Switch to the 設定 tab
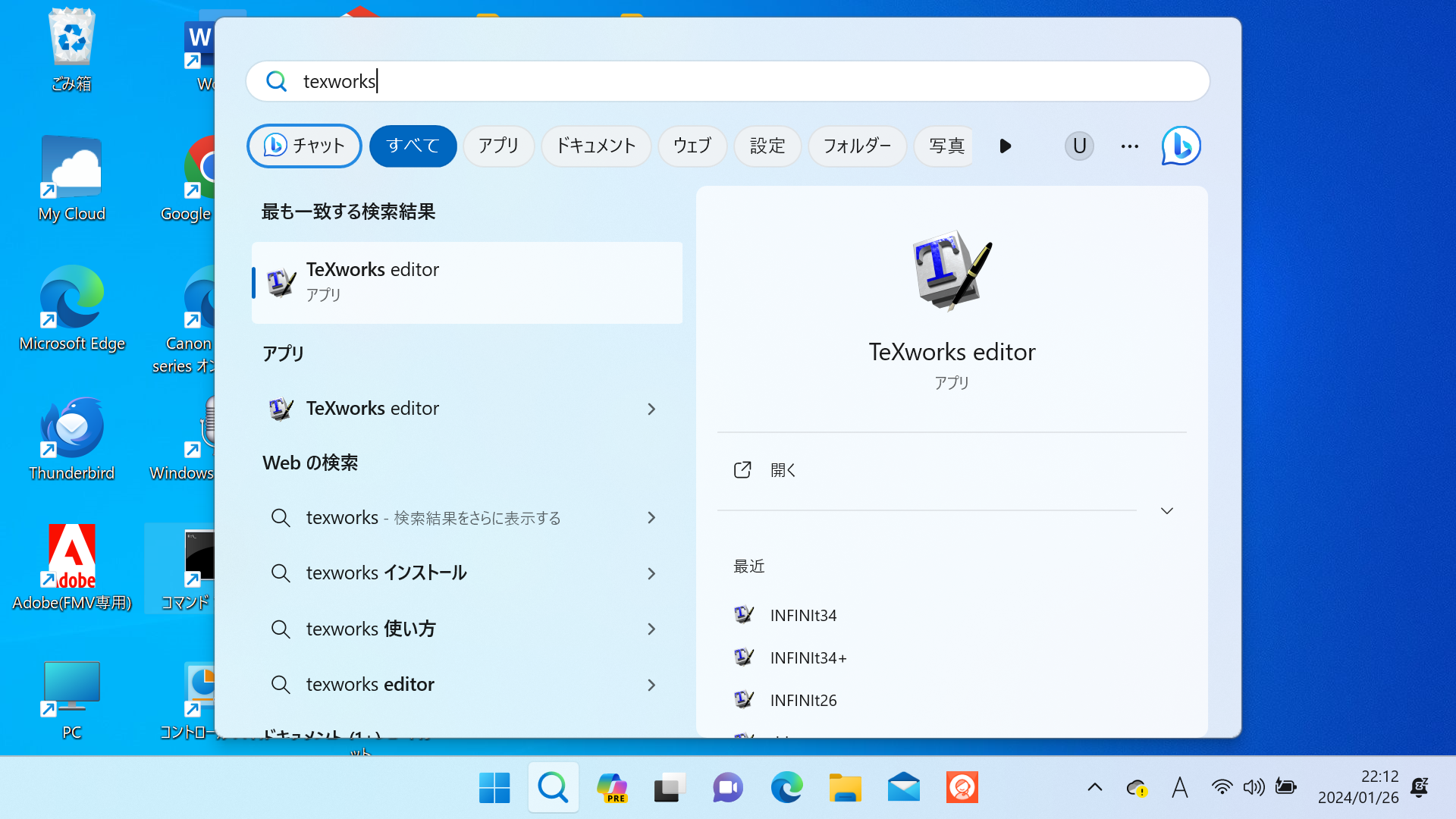 point(767,146)
